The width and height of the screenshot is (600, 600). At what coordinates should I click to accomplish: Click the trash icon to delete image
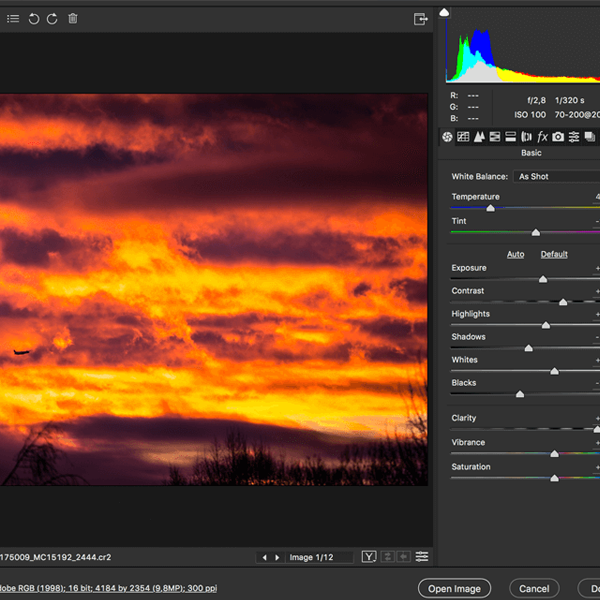click(73, 19)
